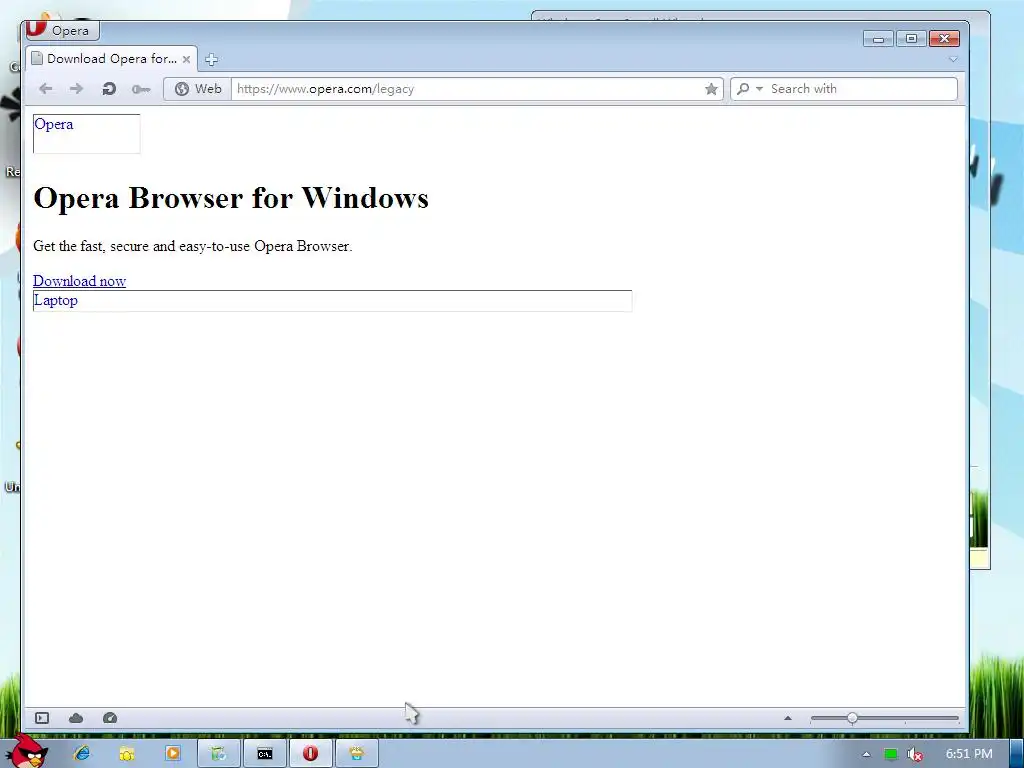Toggle Opera Turbo gauge icon
This screenshot has height=768, width=1024.
110,718
